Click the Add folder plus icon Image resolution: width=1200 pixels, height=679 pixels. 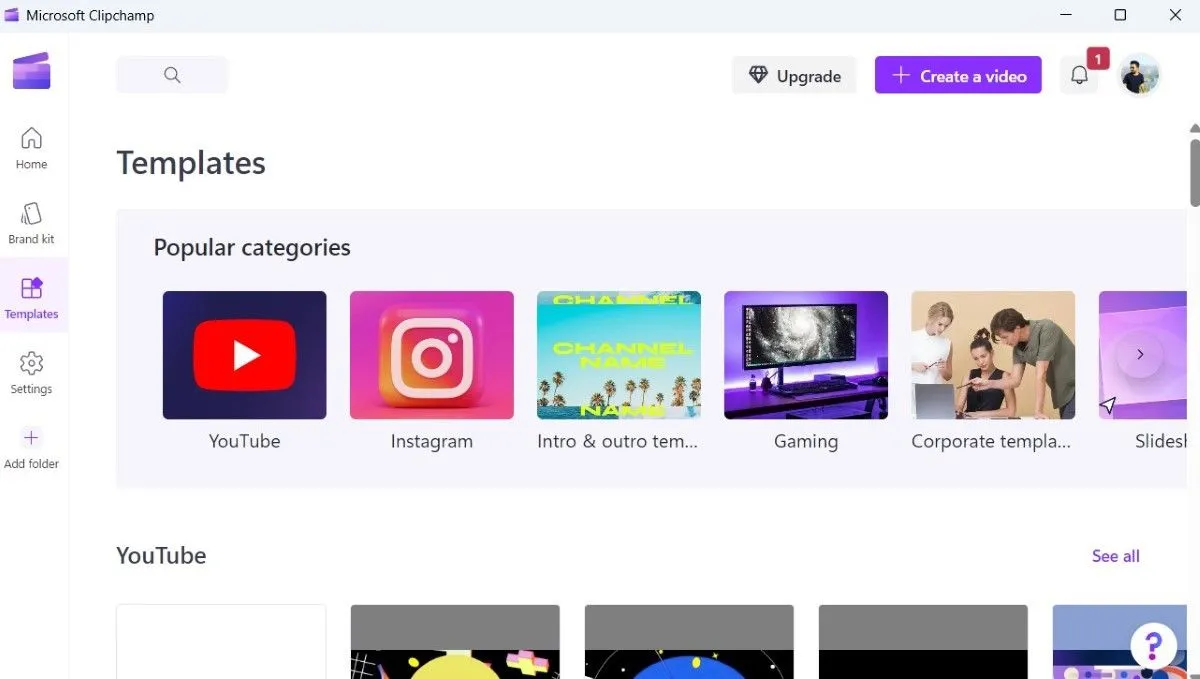(31, 437)
